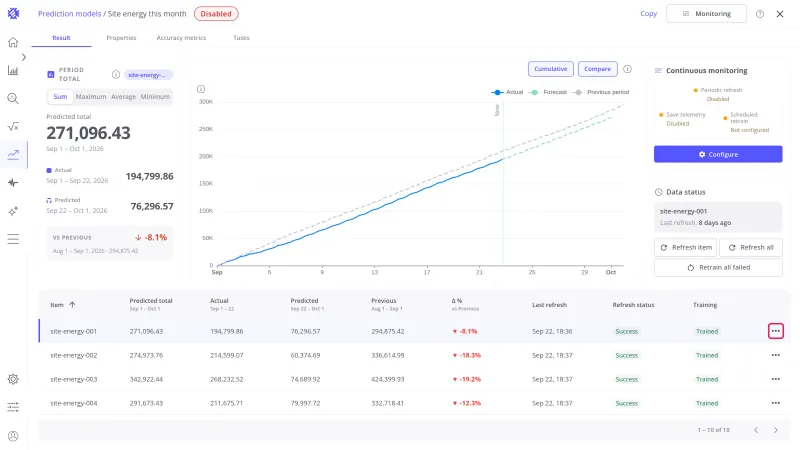Click the info icon next to Compare
The width and height of the screenshot is (800, 450).
coord(628,69)
